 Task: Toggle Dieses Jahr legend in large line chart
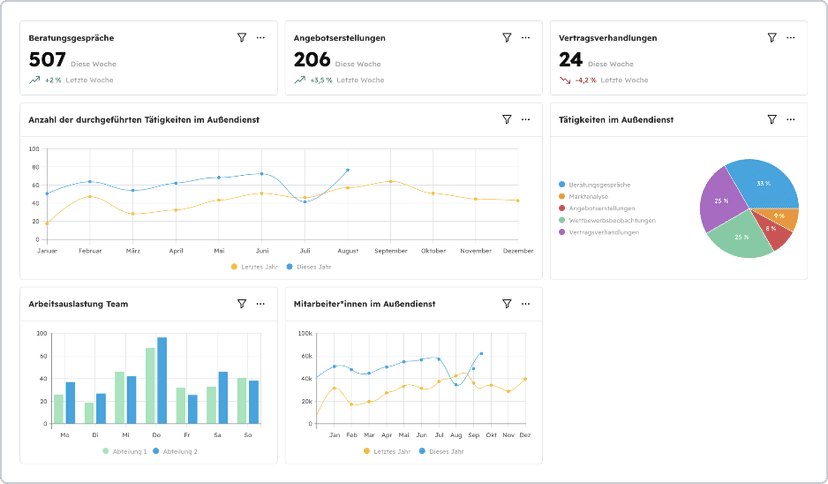309,267
